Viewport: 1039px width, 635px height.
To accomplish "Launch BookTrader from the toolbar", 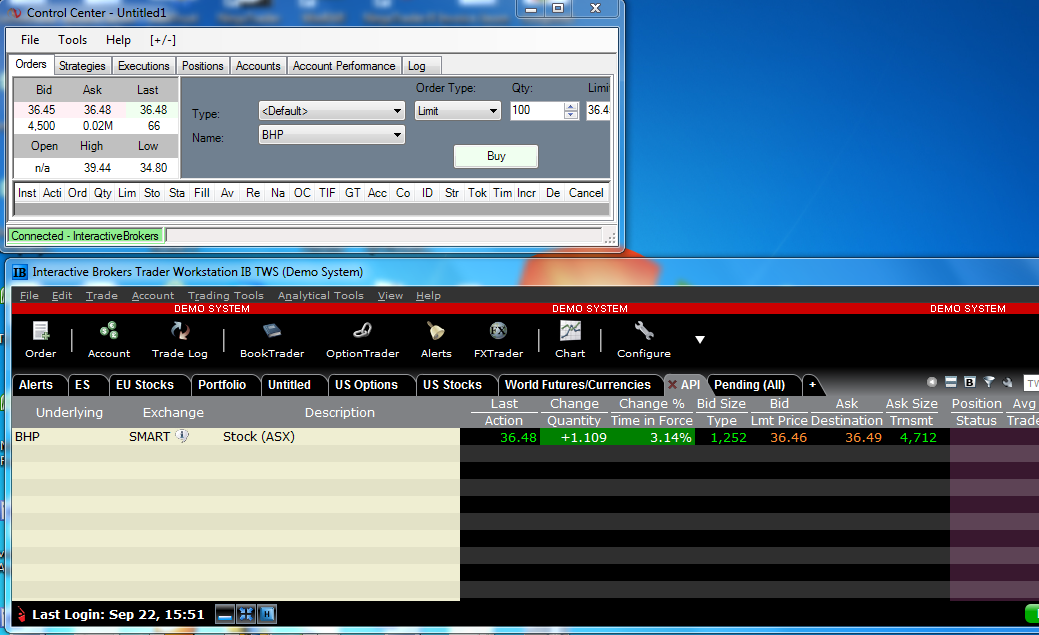I will 272,338.
